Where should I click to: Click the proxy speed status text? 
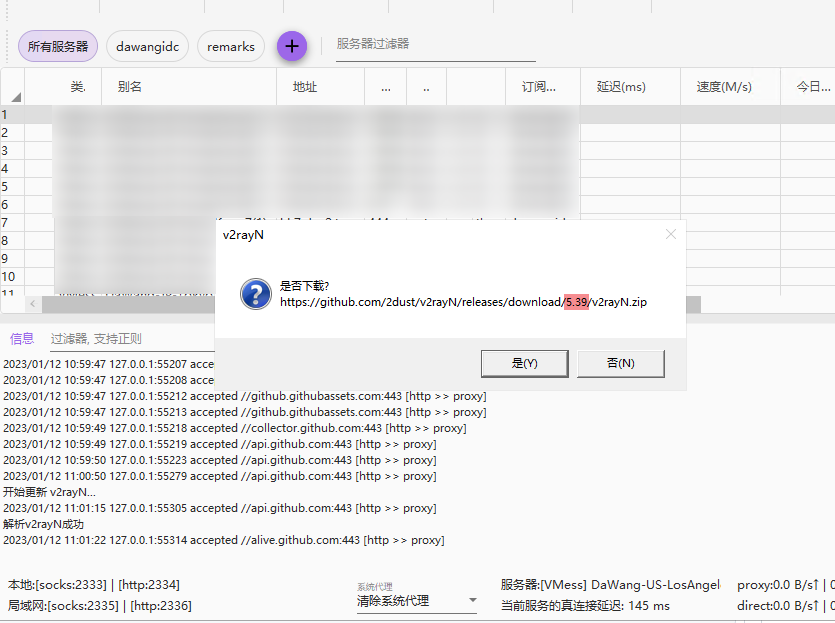pos(785,585)
